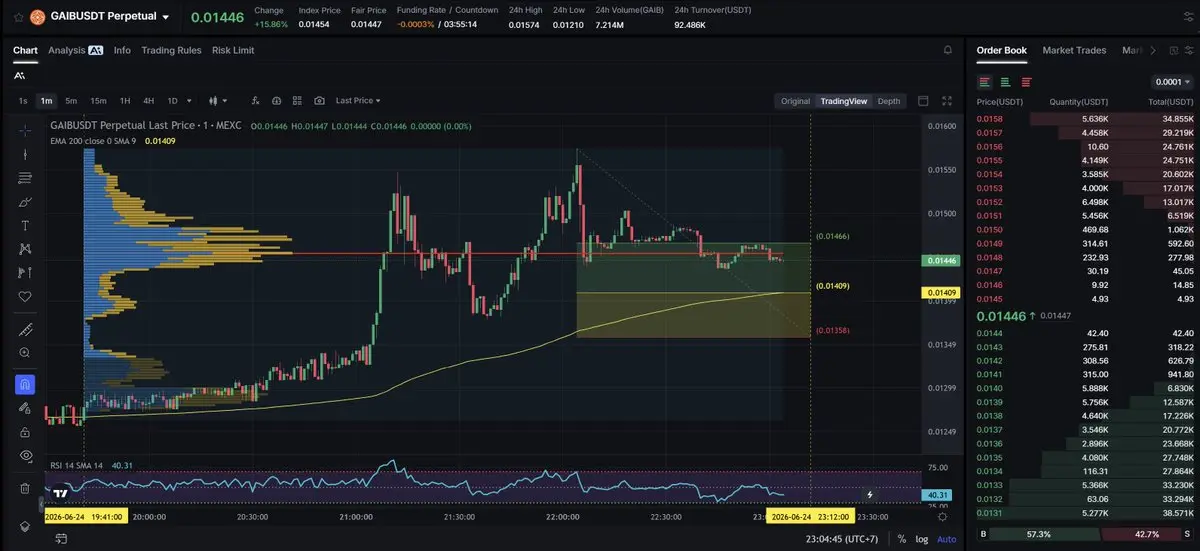Image resolution: width=1200 pixels, height=551 pixels.
Task: Show both bids and asks view
Action: (x=985, y=82)
